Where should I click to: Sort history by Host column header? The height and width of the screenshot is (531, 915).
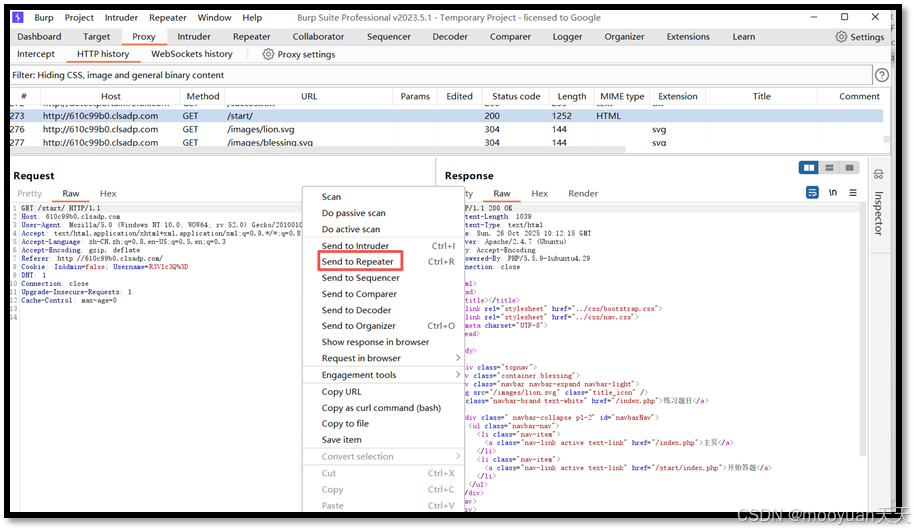tap(110, 96)
